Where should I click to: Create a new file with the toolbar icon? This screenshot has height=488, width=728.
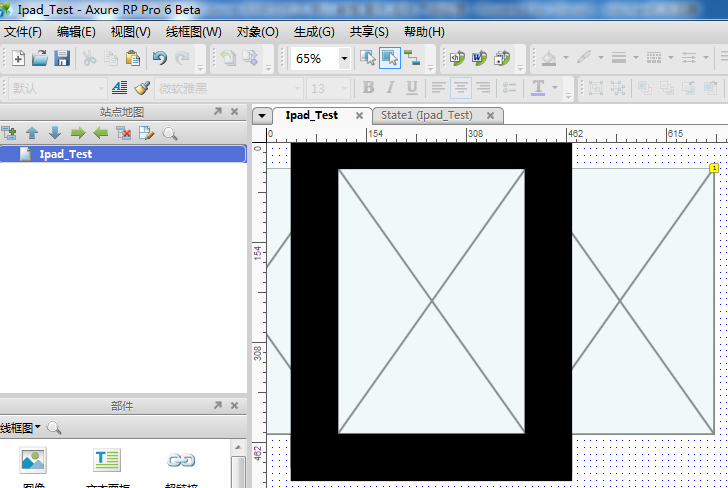pos(18,58)
